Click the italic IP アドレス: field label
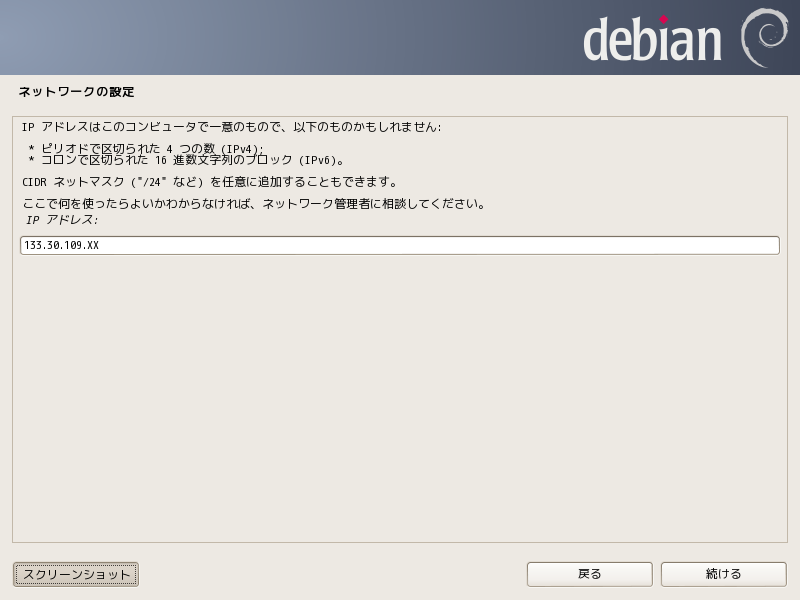The image size is (800, 600). click(x=62, y=219)
